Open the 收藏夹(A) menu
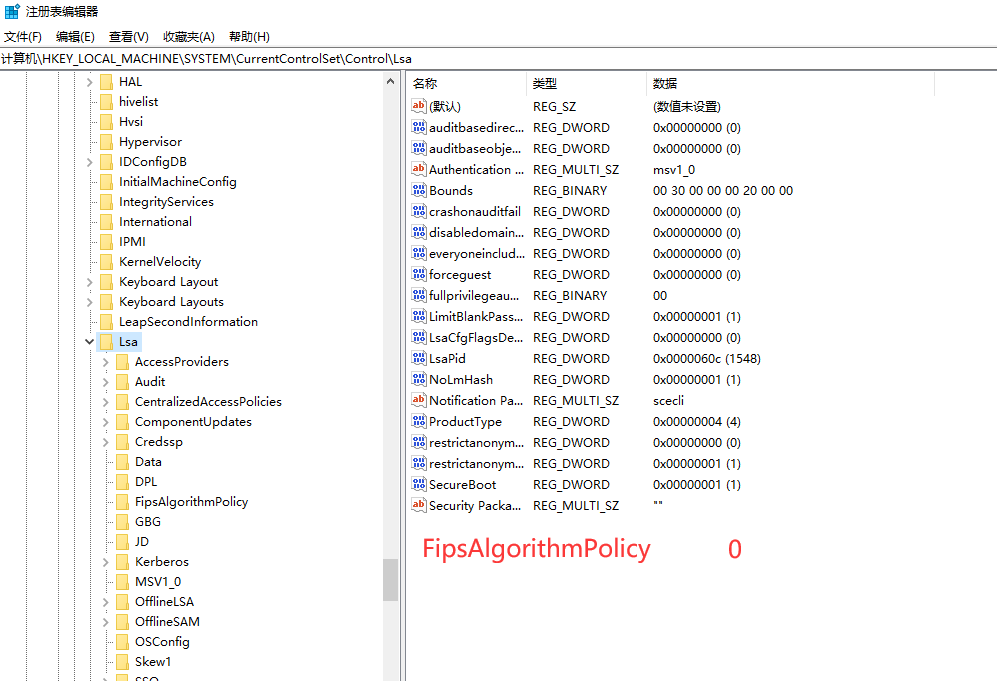Viewport: 997px width, 681px height. tap(188, 37)
